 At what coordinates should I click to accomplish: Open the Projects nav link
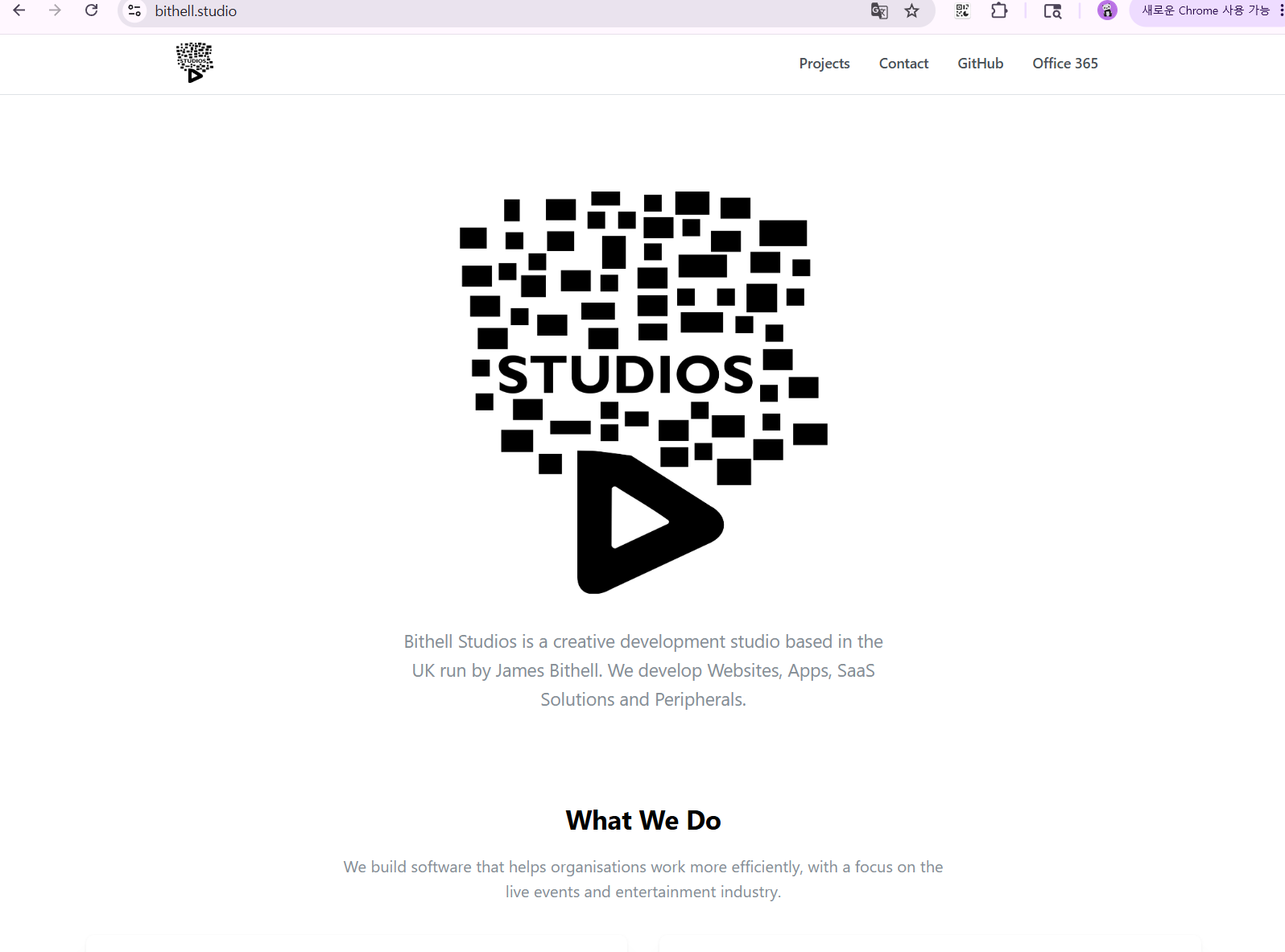tap(824, 64)
